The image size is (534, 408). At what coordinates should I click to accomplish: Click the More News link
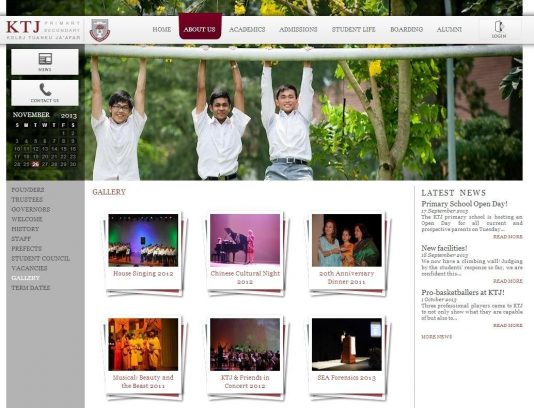[x=437, y=337]
